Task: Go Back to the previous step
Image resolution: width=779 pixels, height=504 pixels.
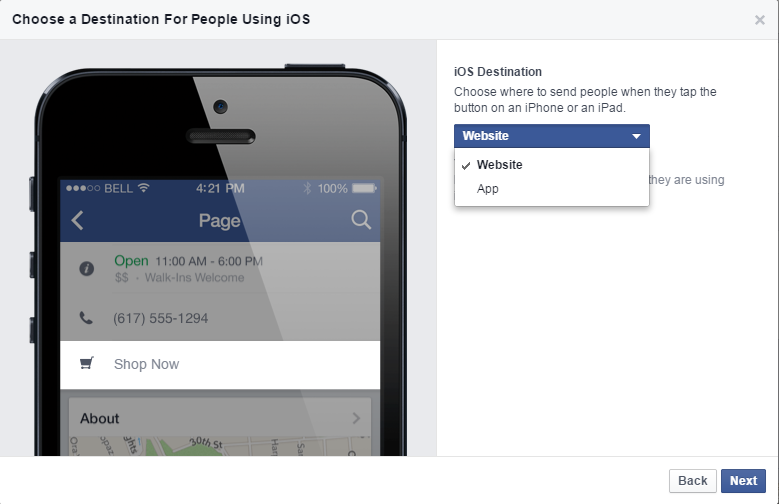Action: point(693,481)
